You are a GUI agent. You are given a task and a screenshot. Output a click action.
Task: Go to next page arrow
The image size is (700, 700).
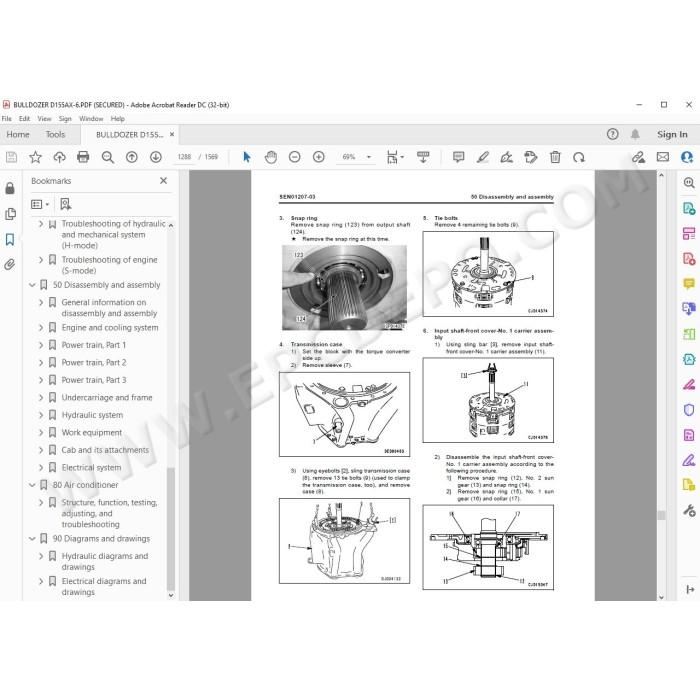pyautogui.click(x=156, y=157)
